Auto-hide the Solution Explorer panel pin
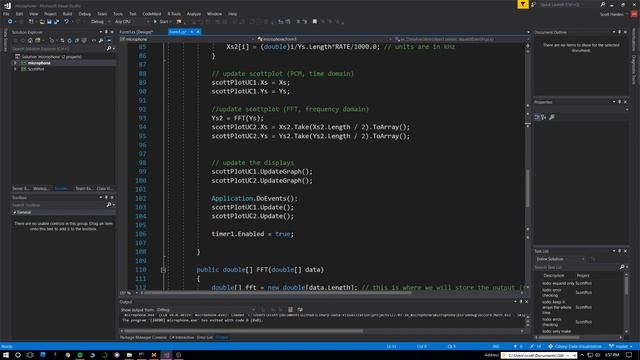Viewport: 640px width, 360px height. point(107,32)
